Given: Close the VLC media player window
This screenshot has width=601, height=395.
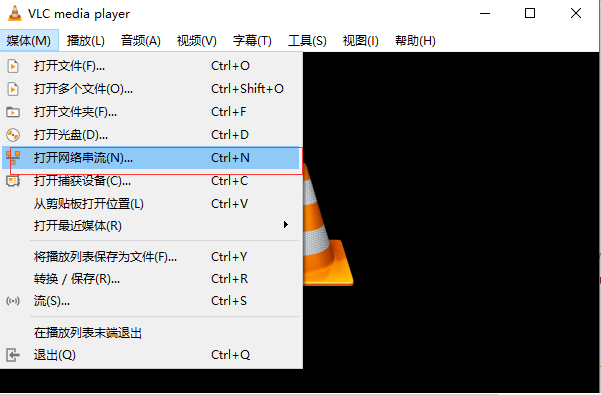Looking at the screenshot, I should (x=576, y=13).
